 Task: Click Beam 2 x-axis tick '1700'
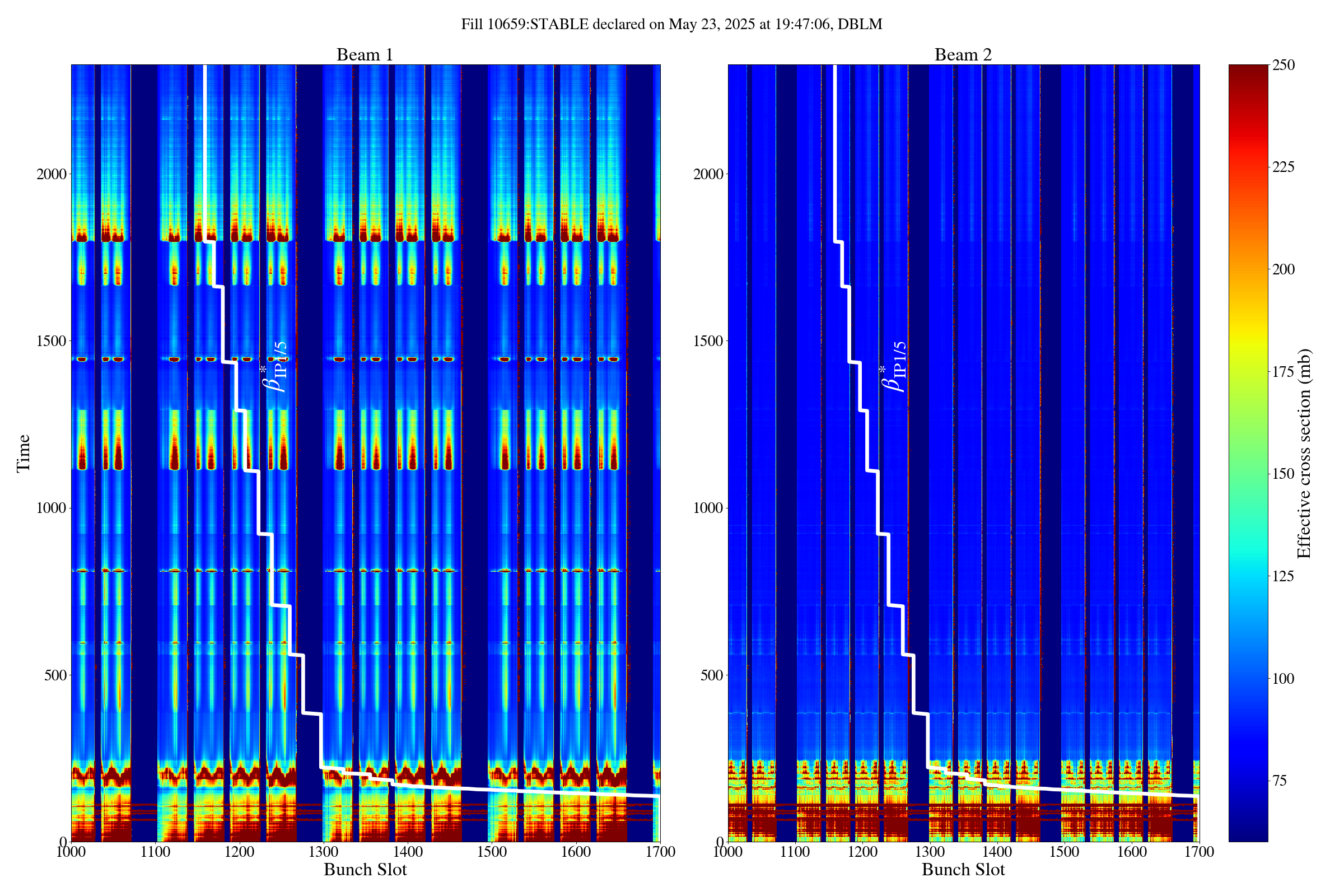point(1200,852)
